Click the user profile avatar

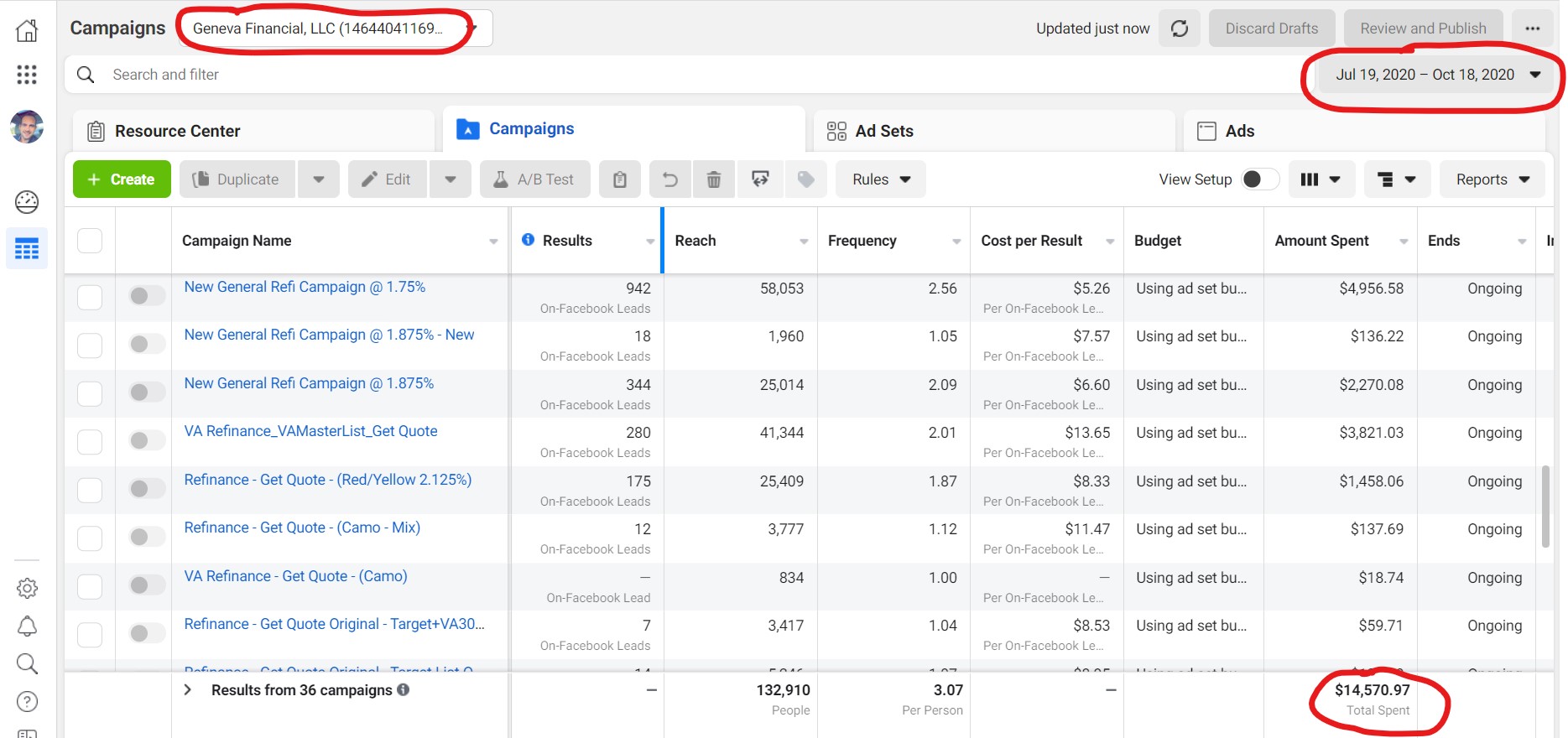[x=27, y=127]
